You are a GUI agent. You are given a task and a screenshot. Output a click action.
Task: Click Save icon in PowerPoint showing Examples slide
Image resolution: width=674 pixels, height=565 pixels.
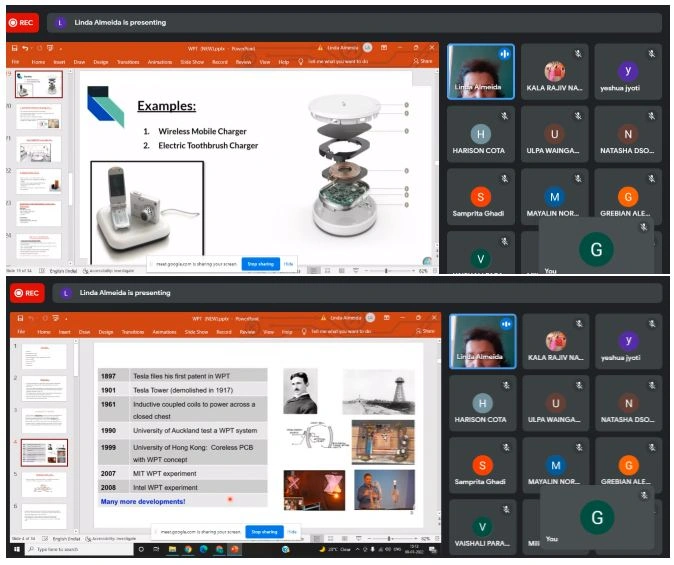point(15,48)
